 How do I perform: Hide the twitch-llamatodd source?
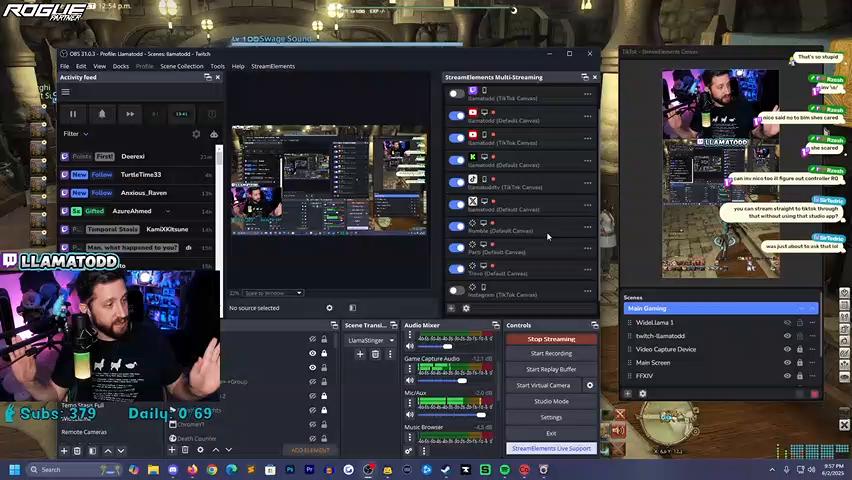tap(787, 336)
